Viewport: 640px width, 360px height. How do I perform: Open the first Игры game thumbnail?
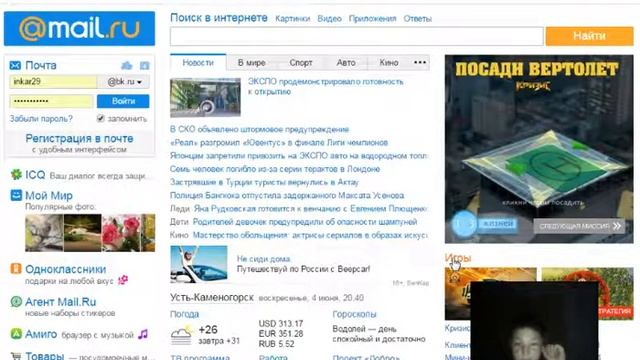point(491,293)
